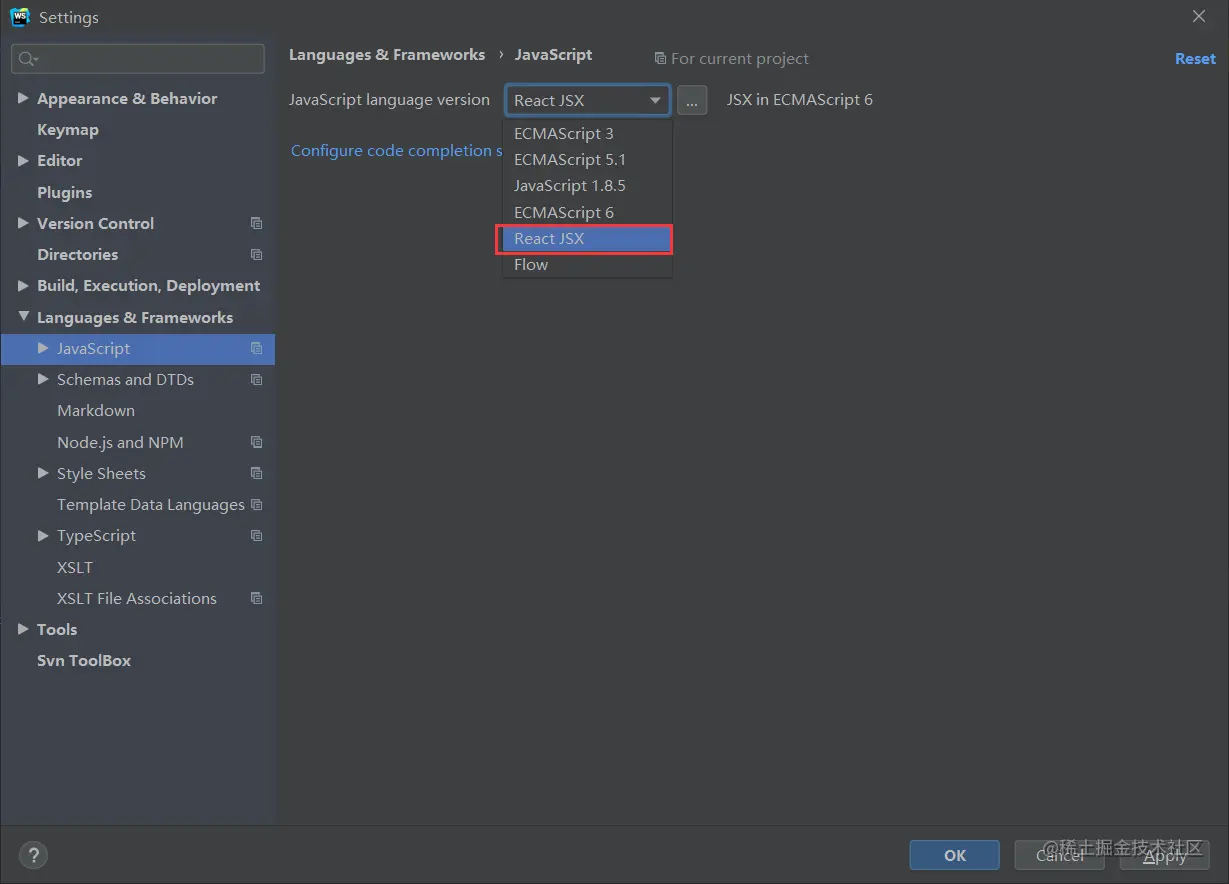The height and width of the screenshot is (884, 1229).
Task: Open the 'Configure code completion' link
Action: click(397, 150)
